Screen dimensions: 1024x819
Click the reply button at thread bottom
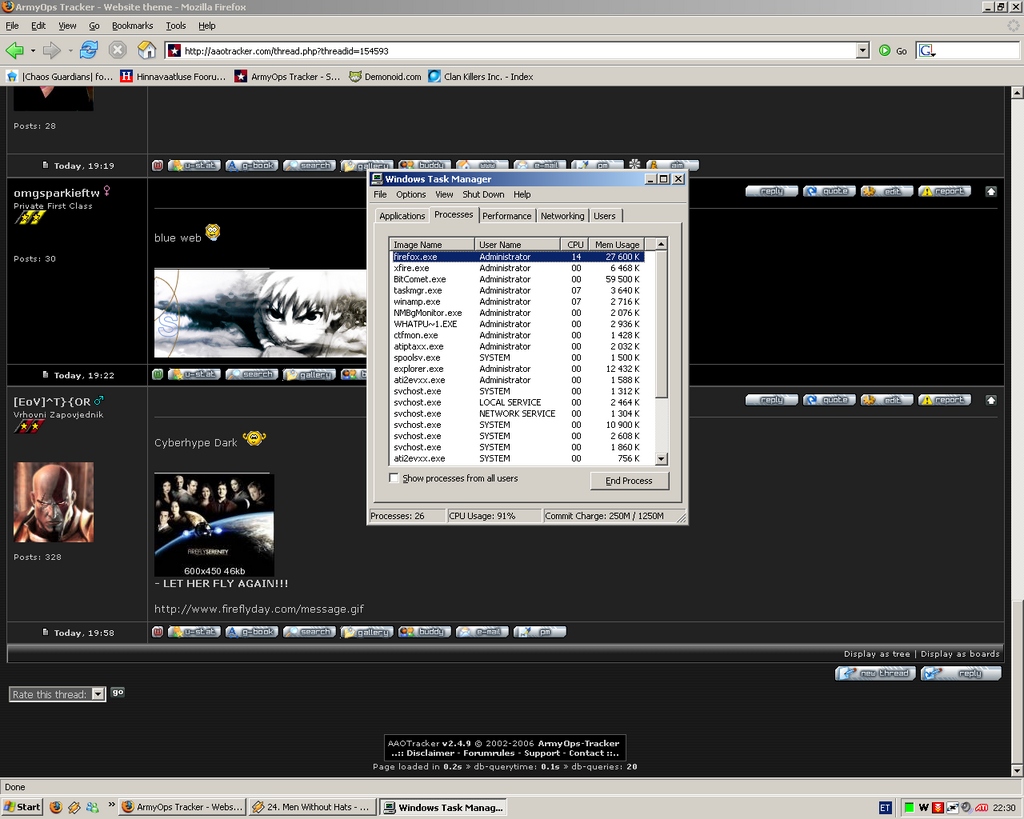tap(961, 673)
